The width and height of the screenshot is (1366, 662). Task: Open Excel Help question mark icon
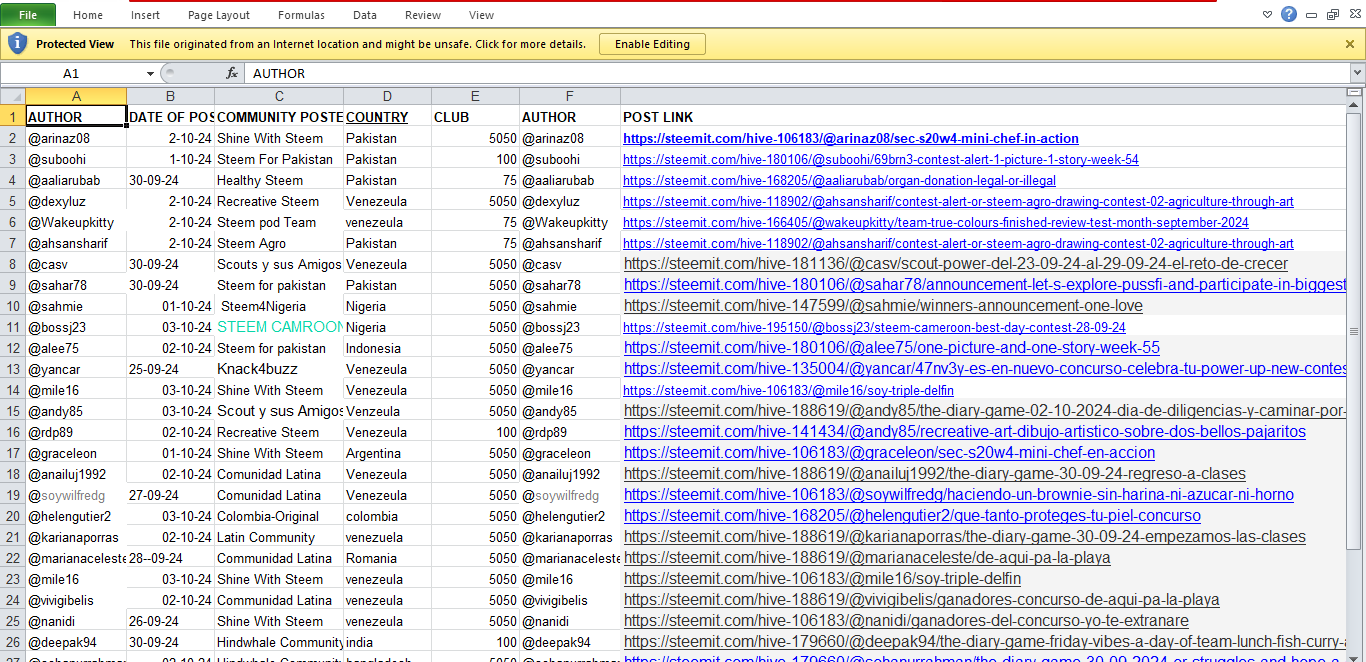tap(1289, 14)
